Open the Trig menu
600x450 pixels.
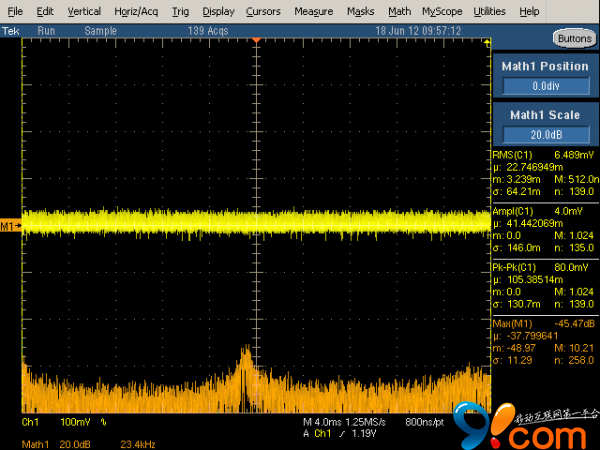tap(180, 11)
